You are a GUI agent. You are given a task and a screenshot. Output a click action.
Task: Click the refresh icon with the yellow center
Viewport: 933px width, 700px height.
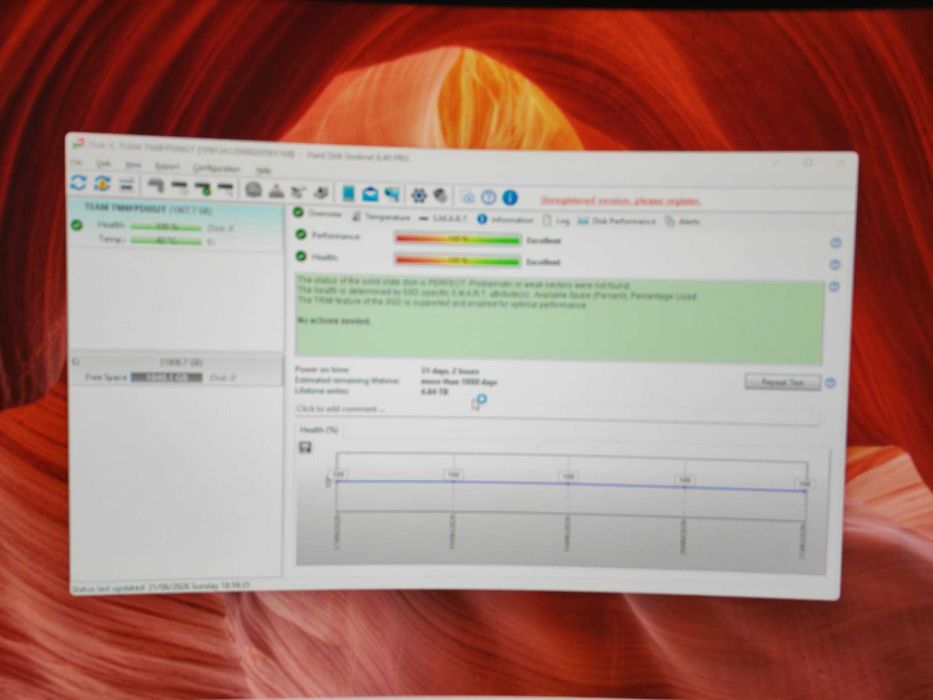(102, 183)
